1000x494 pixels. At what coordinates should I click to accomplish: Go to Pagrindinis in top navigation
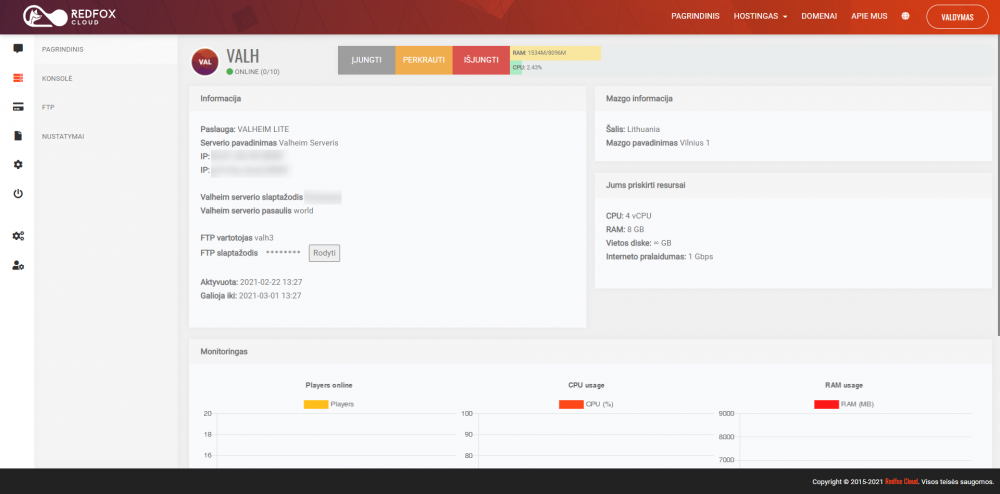pos(695,17)
